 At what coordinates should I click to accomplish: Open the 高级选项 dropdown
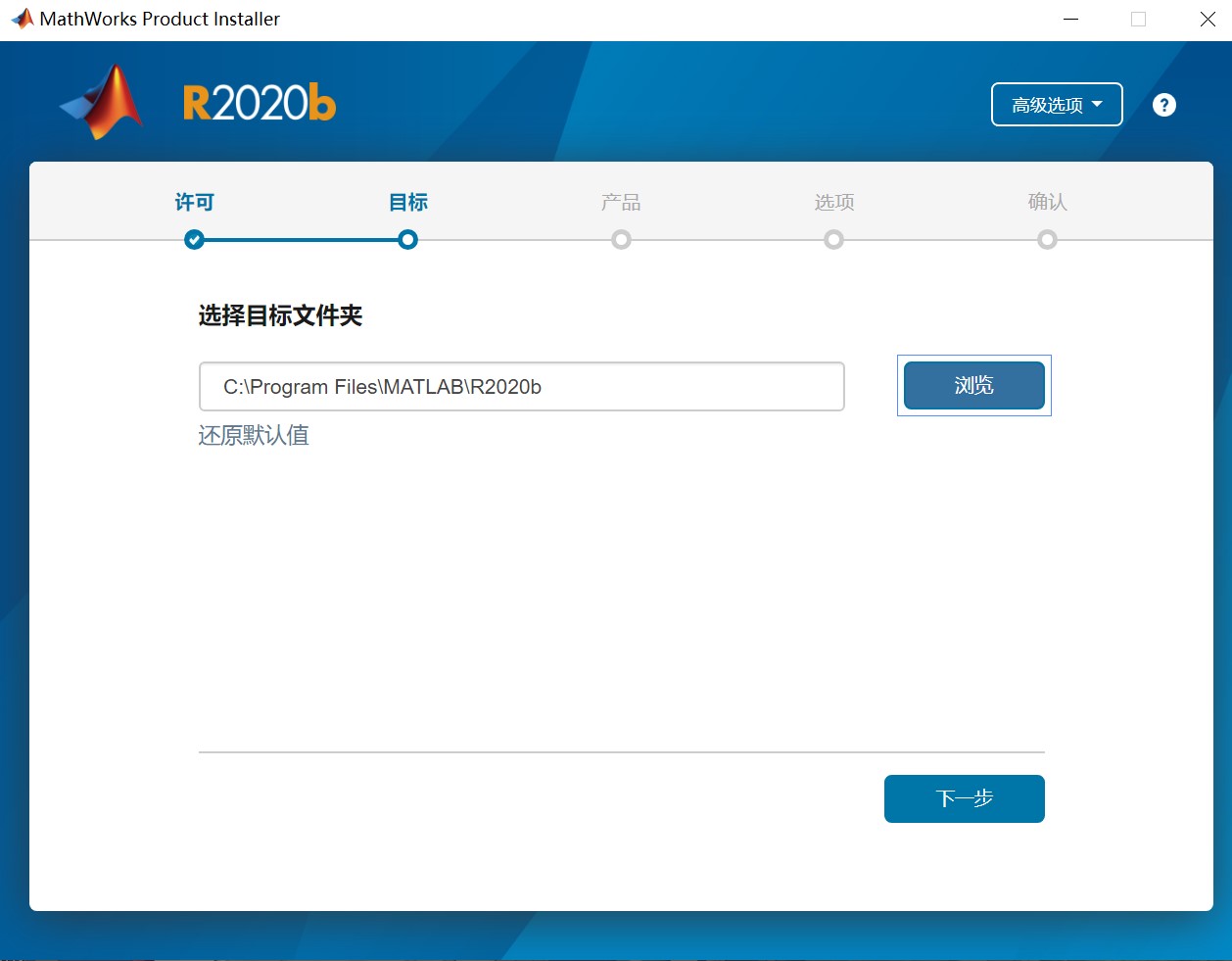coord(1057,105)
